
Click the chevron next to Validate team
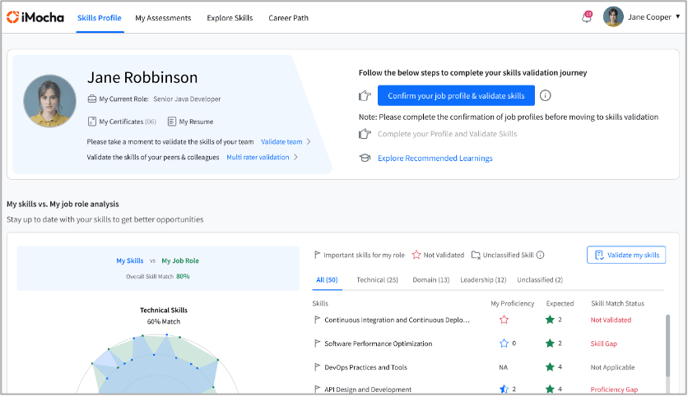pyautogui.click(x=308, y=142)
